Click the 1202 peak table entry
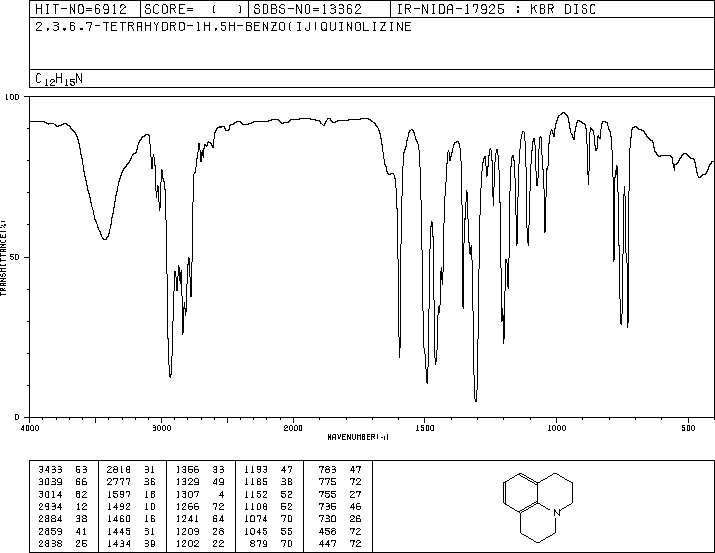The width and height of the screenshot is (715, 553). pyautogui.click(x=187, y=543)
